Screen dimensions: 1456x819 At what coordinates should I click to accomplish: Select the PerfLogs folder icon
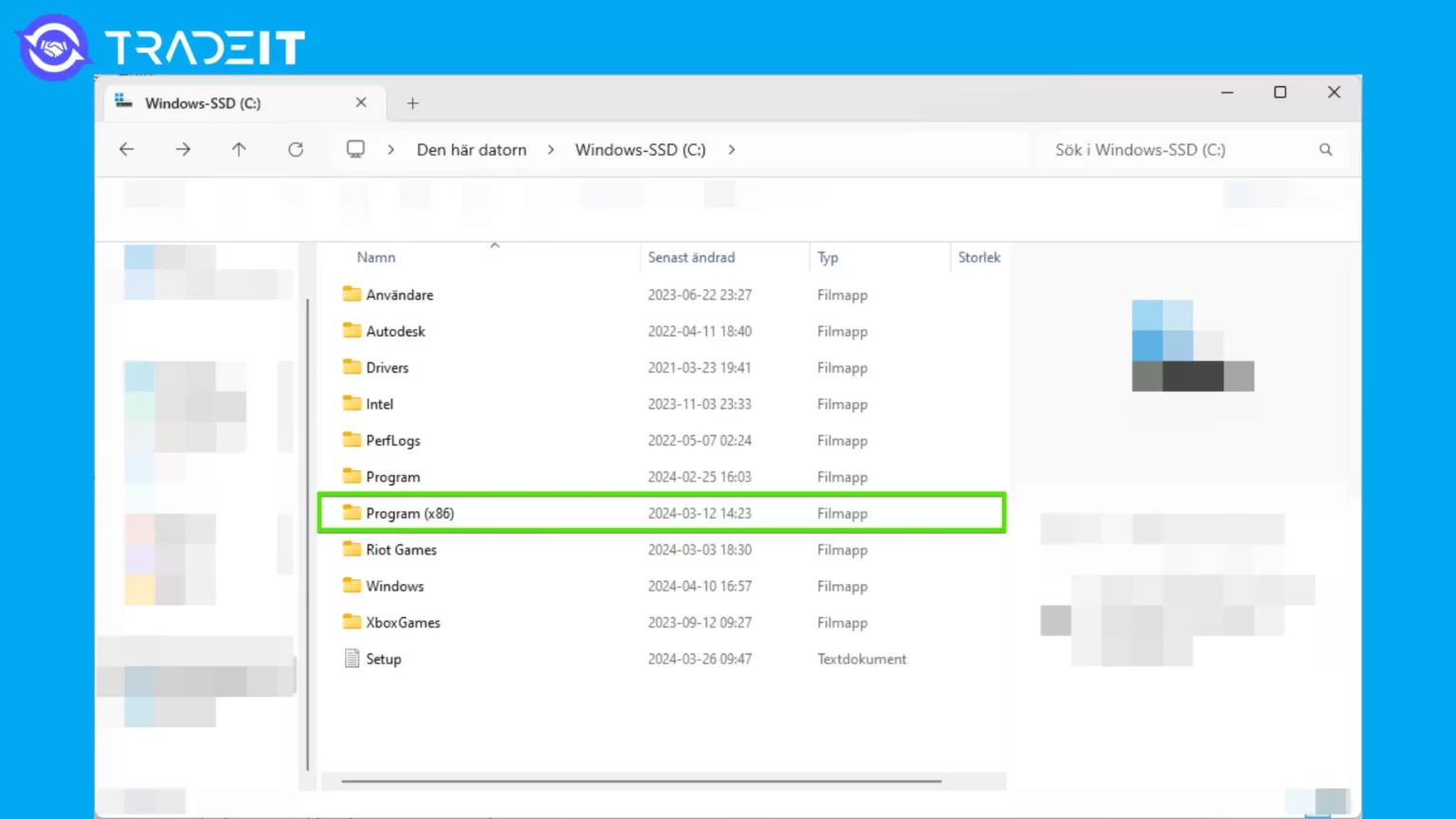pyautogui.click(x=352, y=440)
